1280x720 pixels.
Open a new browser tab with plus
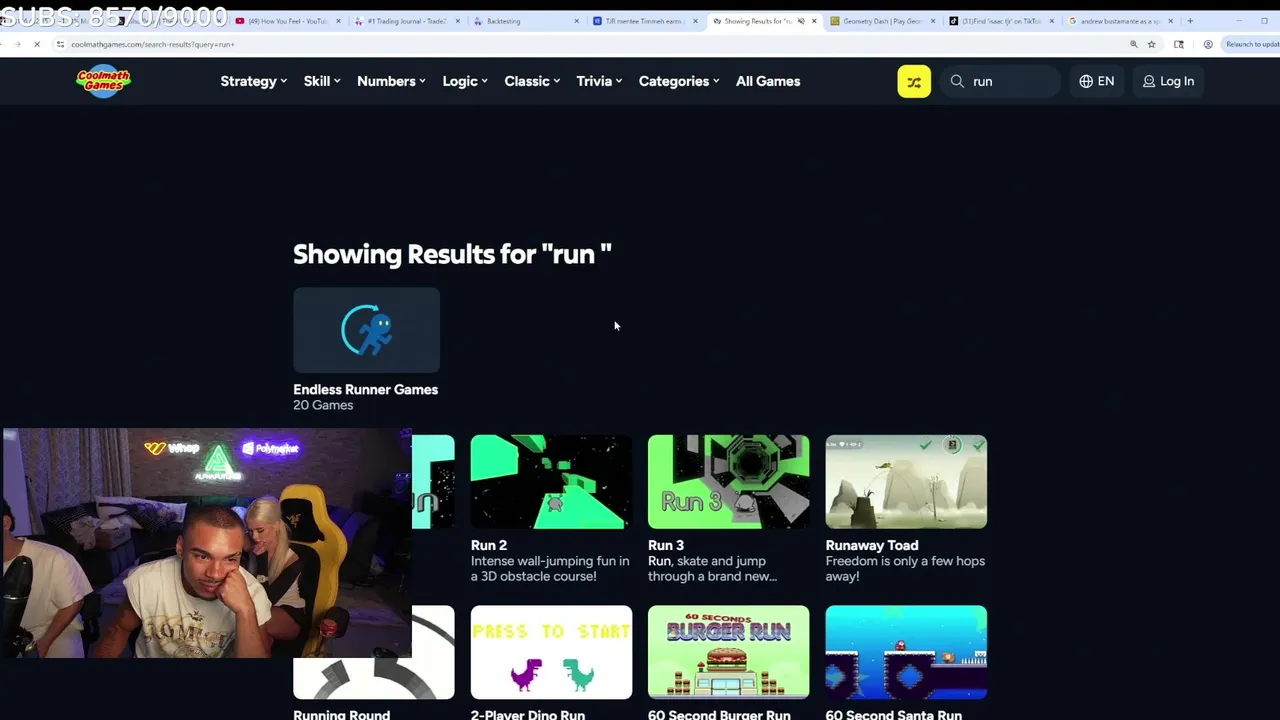click(1190, 21)
